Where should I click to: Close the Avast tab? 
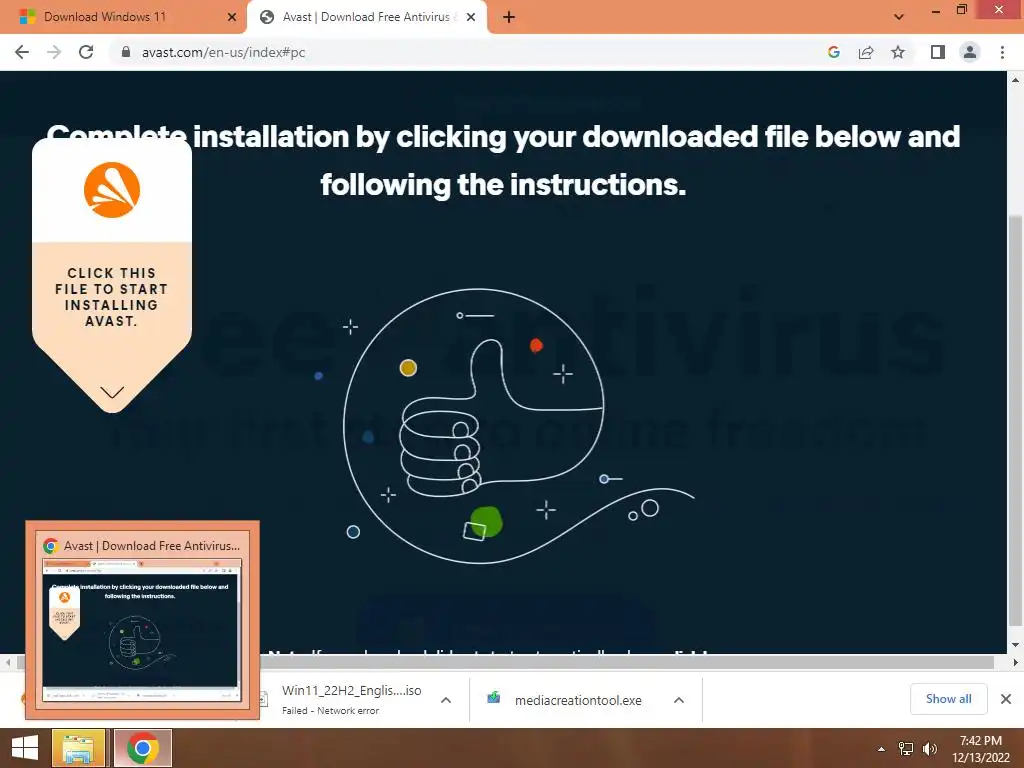[x=471, y=17]
